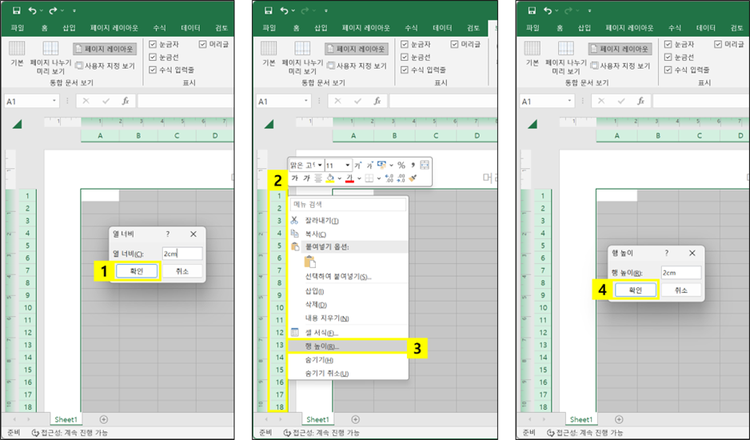Open the font name dropdown in the mini toolbar
The width and height of the screenshot is (750, 440).
tap(320, 165)
